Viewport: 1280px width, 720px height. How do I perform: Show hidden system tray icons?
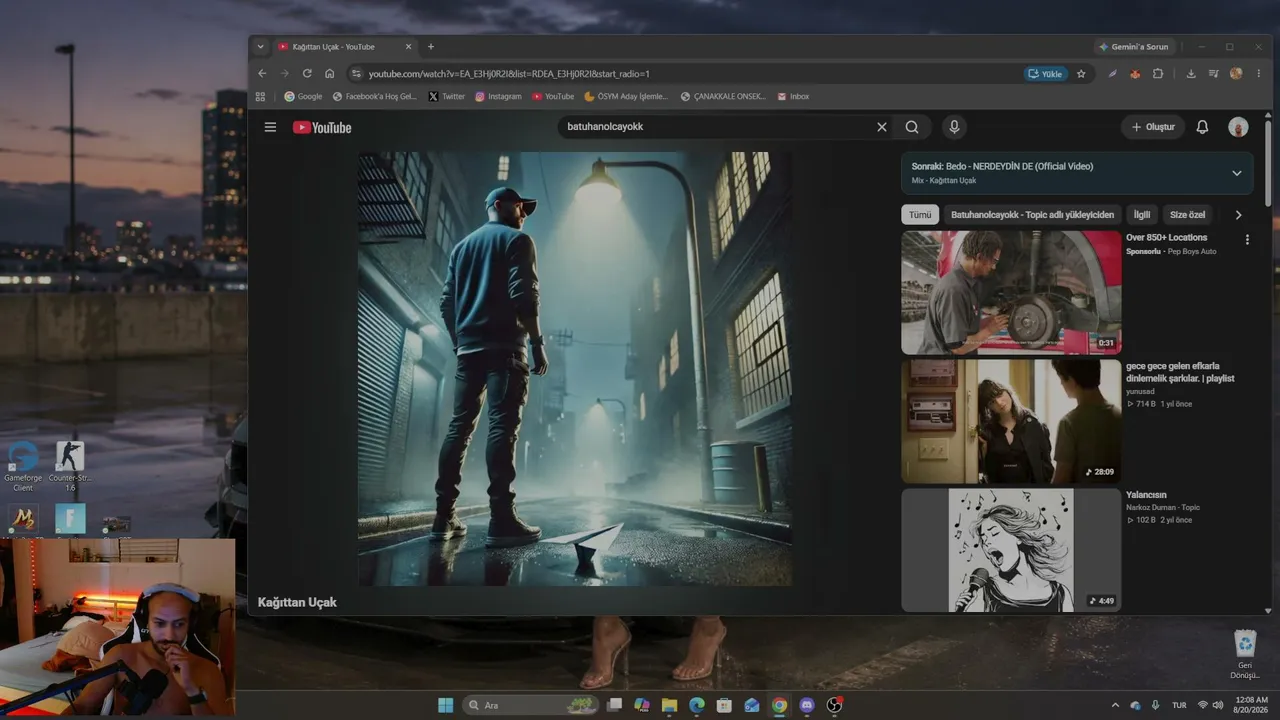click(x=1116, y=705)
